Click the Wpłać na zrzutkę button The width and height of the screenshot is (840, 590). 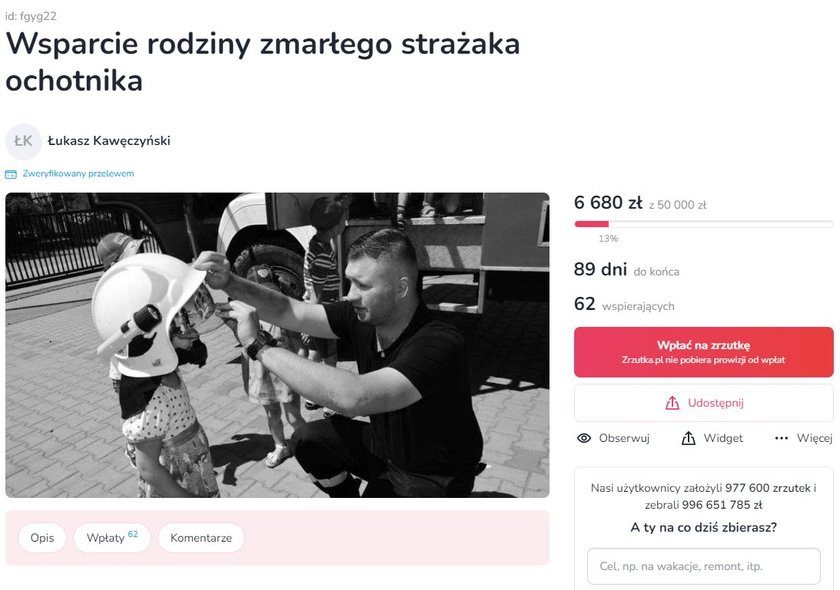pyautogui.click(x=703, y=352)
